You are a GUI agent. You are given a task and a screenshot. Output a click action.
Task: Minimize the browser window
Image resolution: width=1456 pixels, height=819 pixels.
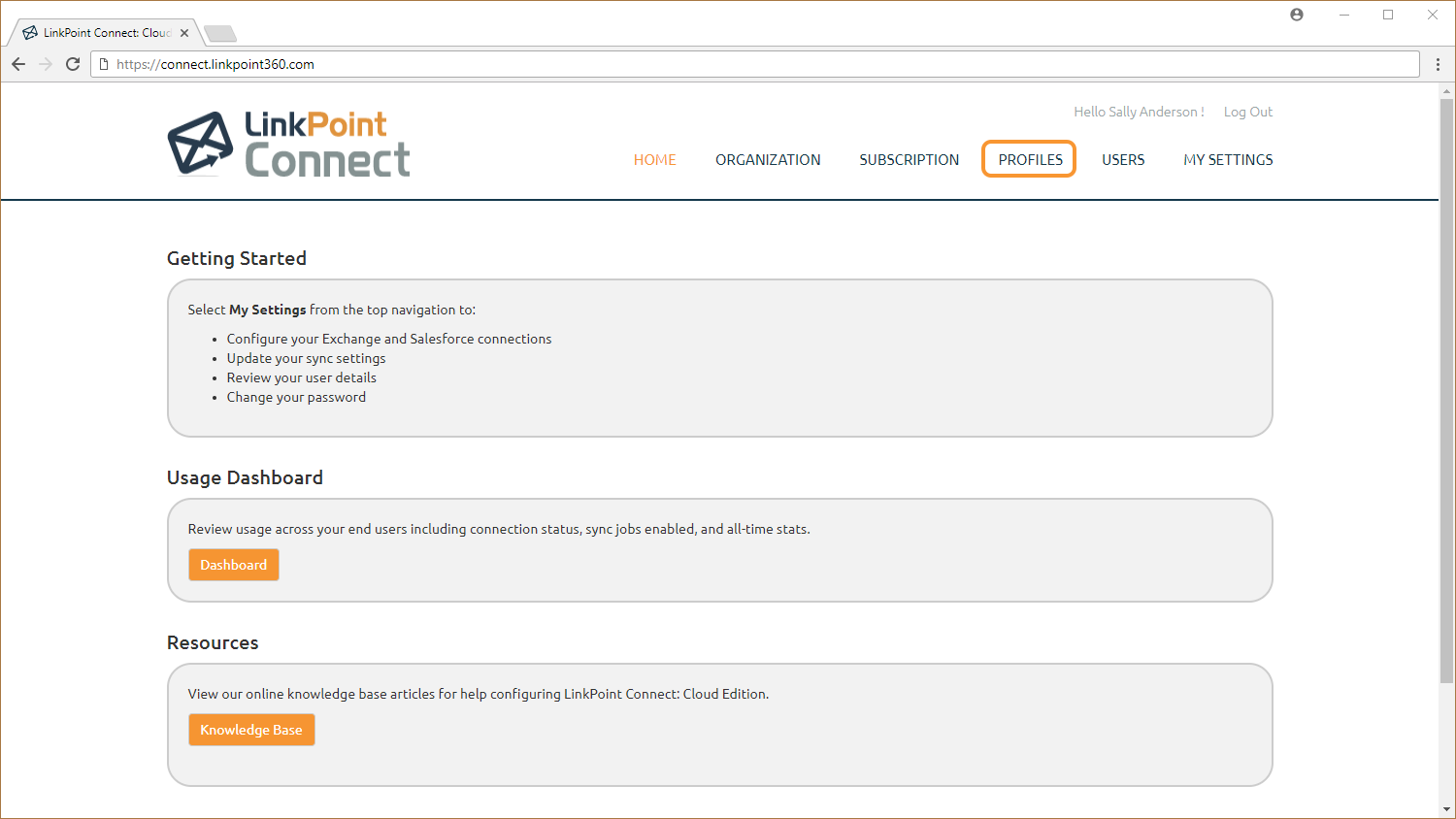1344,15
